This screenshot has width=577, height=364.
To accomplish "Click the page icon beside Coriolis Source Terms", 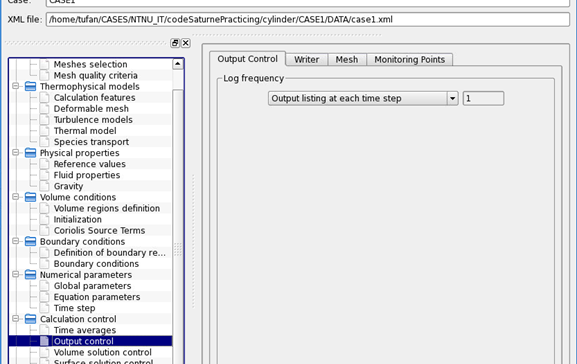I will click(44, 230).
